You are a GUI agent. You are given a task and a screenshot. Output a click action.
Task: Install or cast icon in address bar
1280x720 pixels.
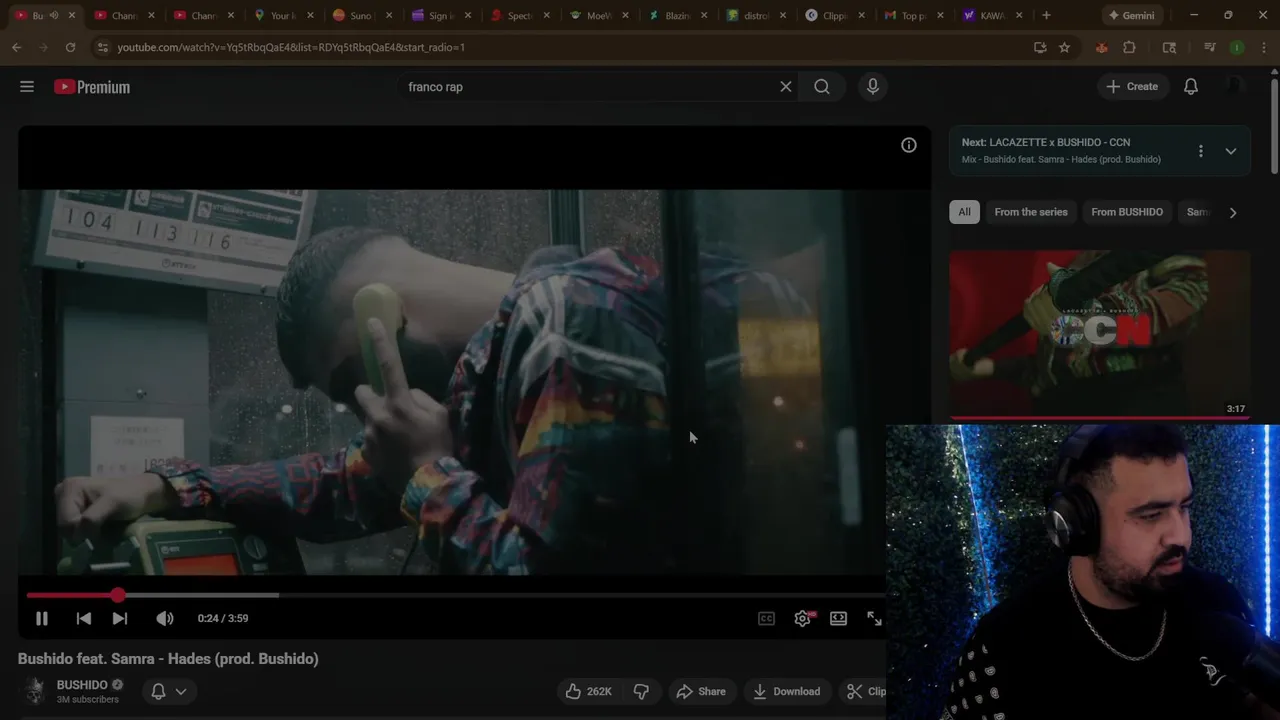click(x=1040, y=47)
